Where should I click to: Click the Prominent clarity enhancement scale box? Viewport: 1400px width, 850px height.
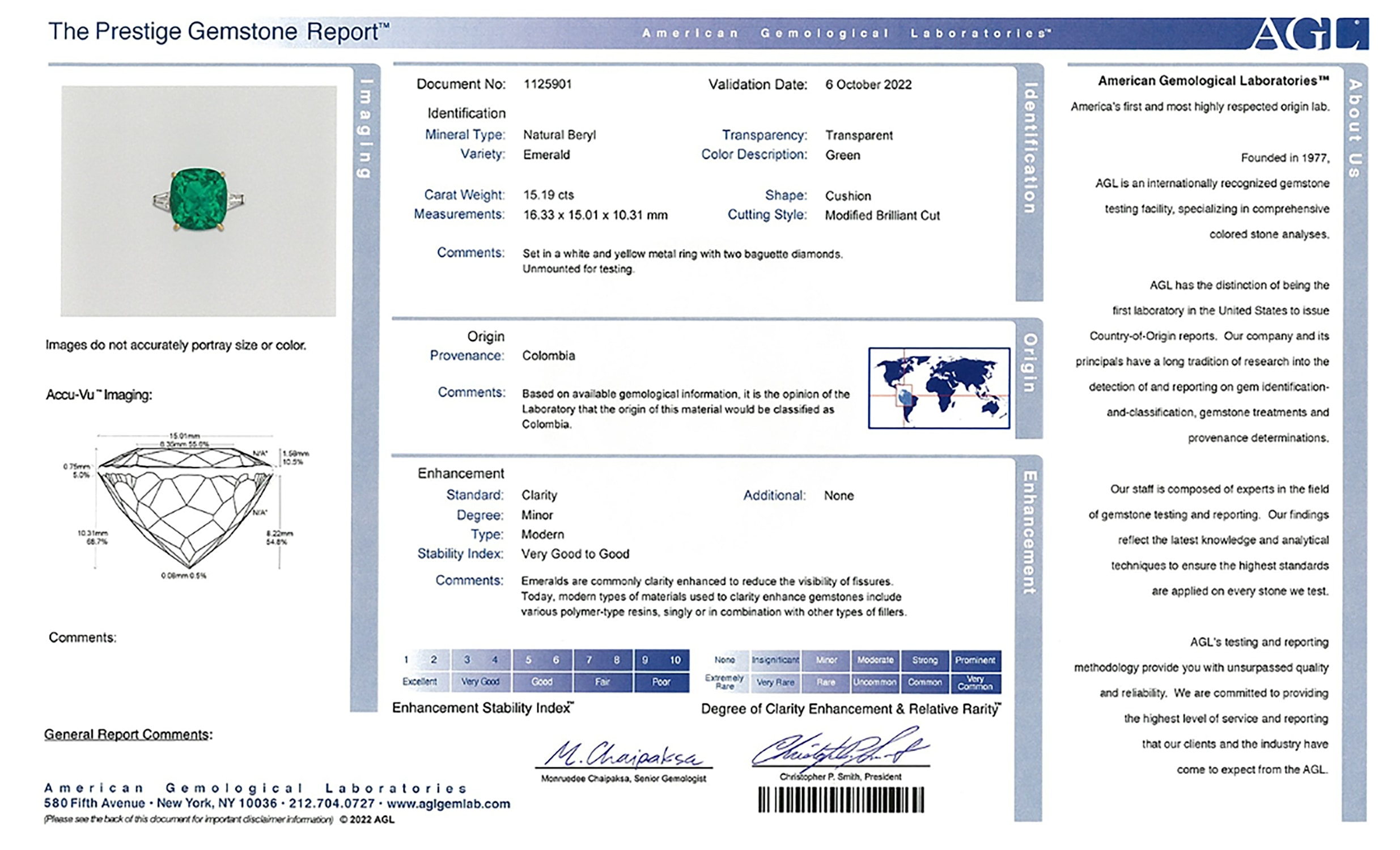coord(975,660)
